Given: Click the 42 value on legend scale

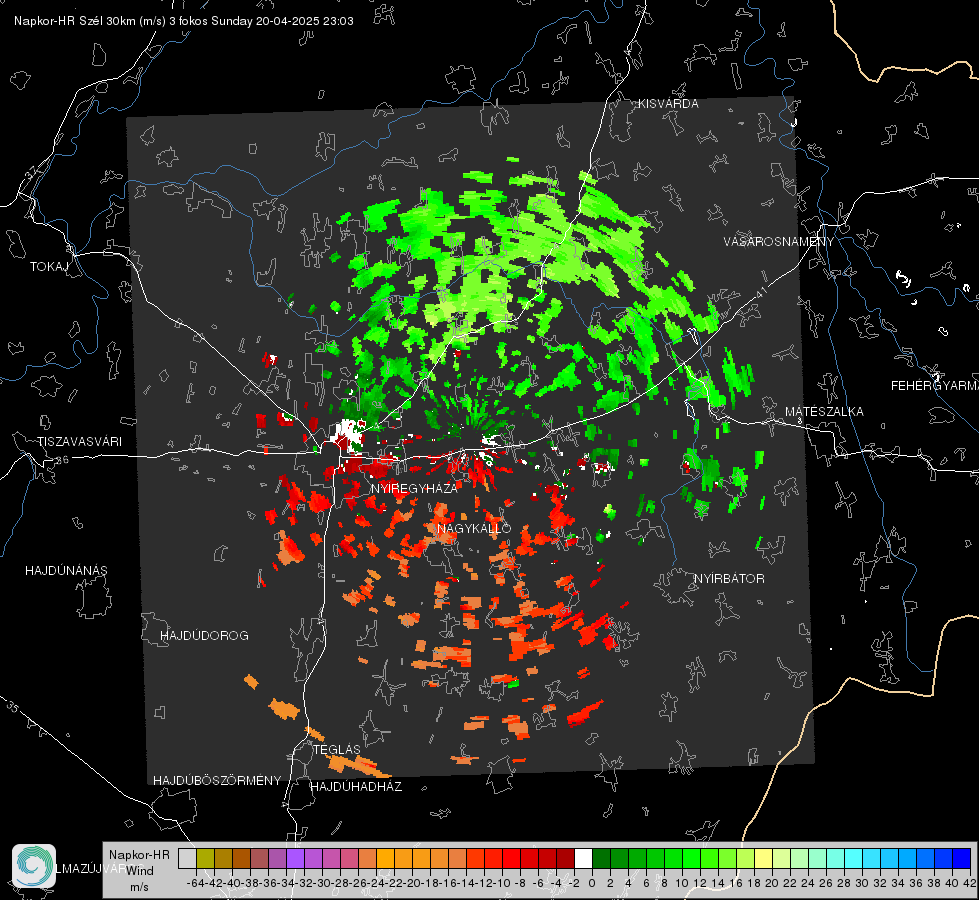Looking at the screenshot, I should 970,883.
